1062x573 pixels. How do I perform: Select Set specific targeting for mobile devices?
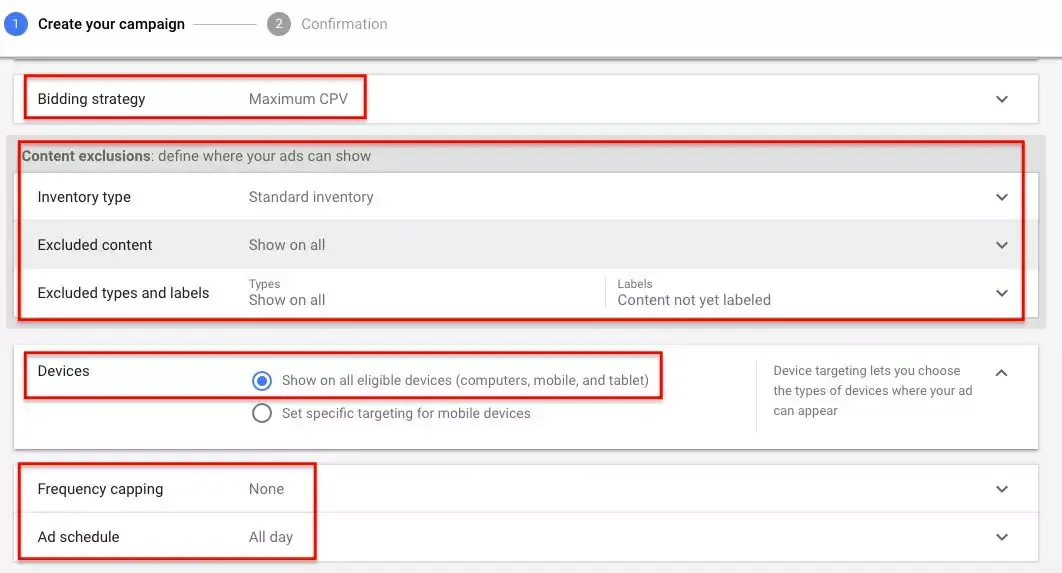[262, 413]
